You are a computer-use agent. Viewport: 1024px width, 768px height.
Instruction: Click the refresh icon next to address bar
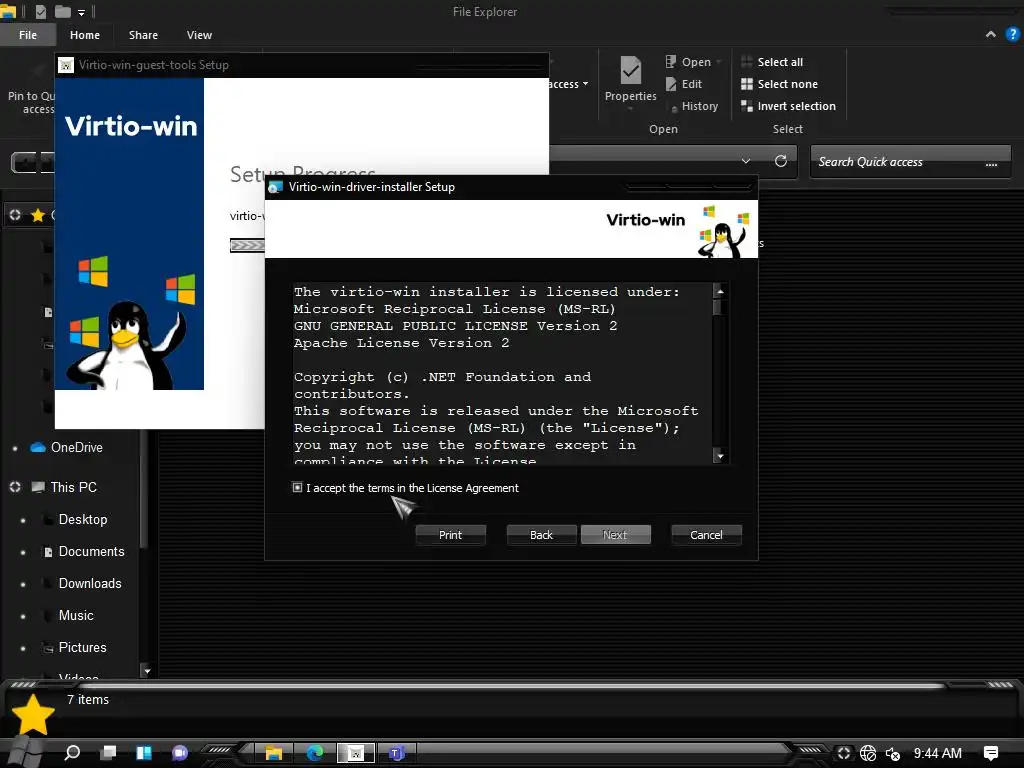click(781, 161)
